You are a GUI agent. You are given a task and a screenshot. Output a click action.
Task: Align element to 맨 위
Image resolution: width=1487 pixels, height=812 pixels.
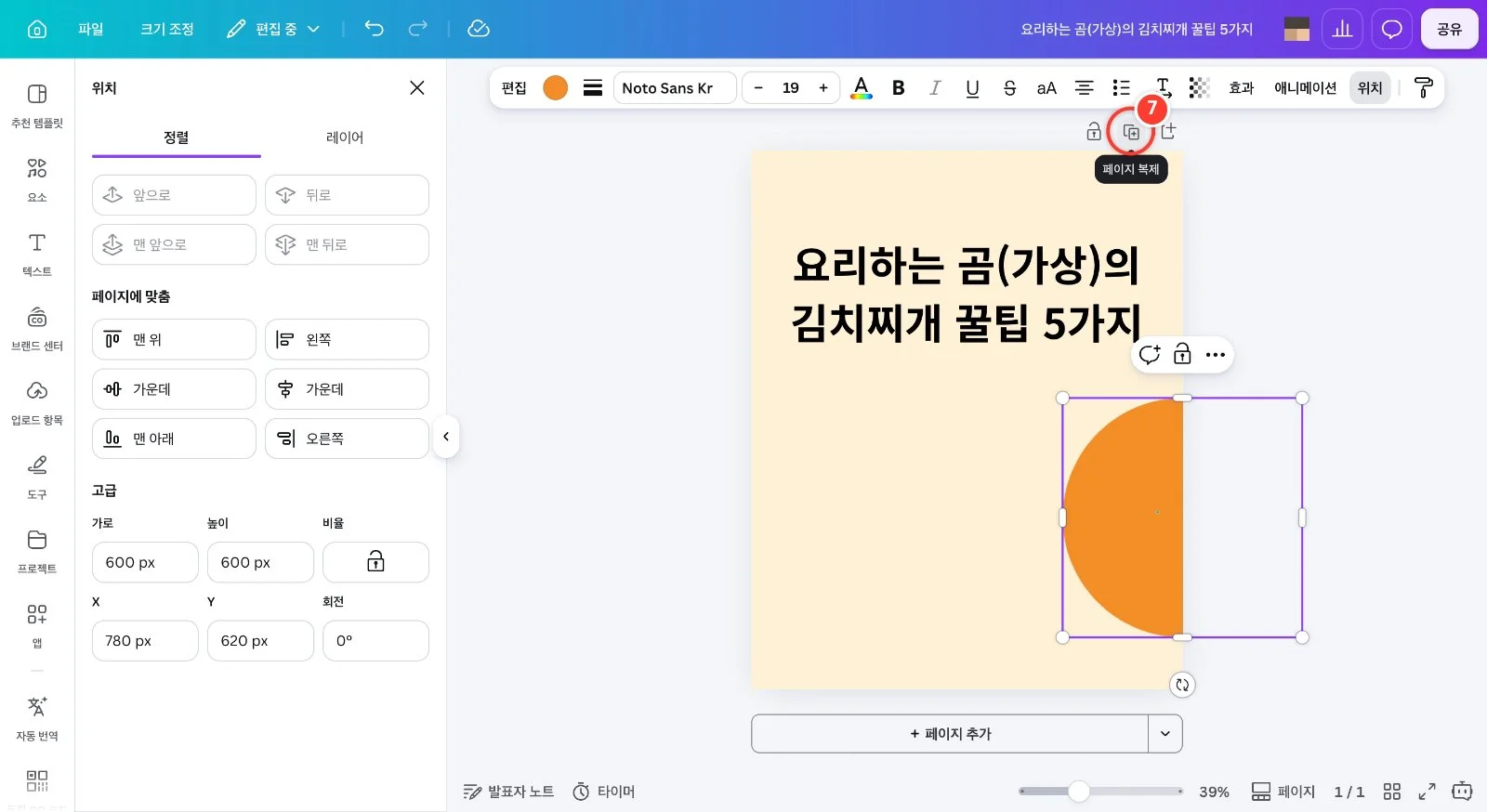coord(174,339)
